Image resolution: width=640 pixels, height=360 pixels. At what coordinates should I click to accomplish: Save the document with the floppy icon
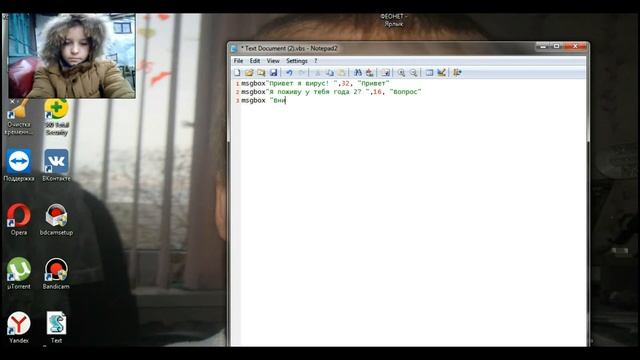pos(273,73)
